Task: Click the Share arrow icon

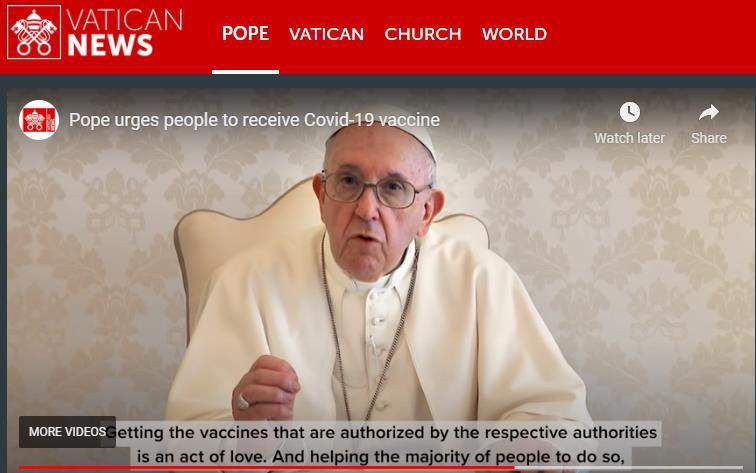Action: [709, 112]
